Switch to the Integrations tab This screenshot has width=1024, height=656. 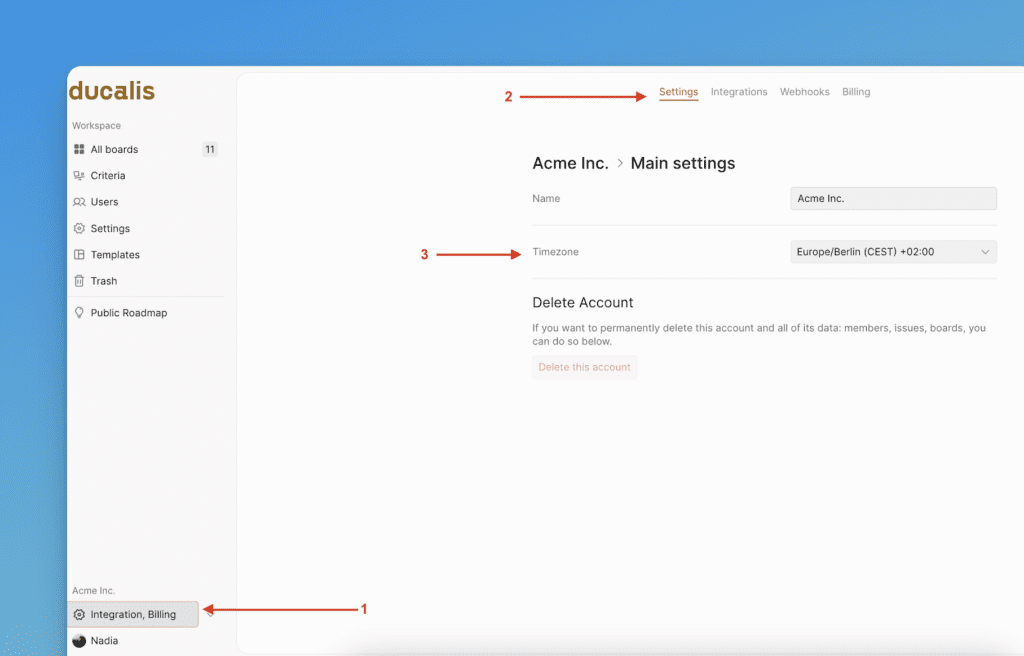pos(739,92)
